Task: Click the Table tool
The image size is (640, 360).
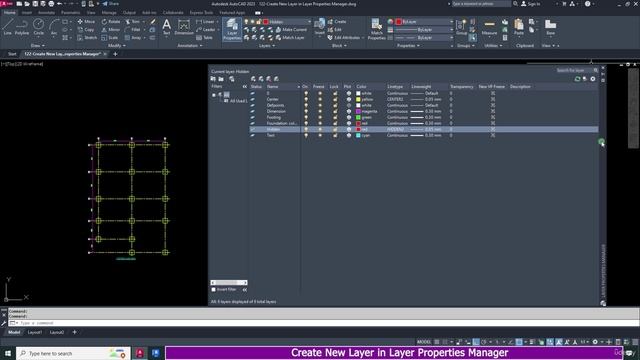Action: point(204,38)
